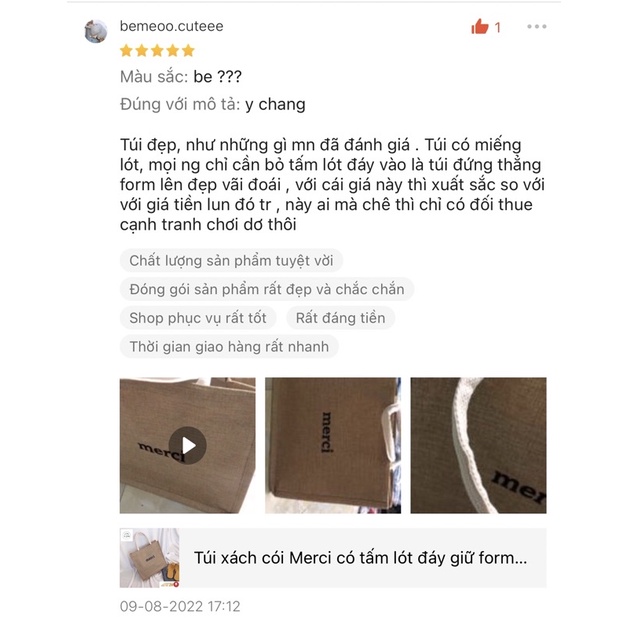Select tag Rất đáng tiền
Screen dimensions: 629x629
click(340, 318)
